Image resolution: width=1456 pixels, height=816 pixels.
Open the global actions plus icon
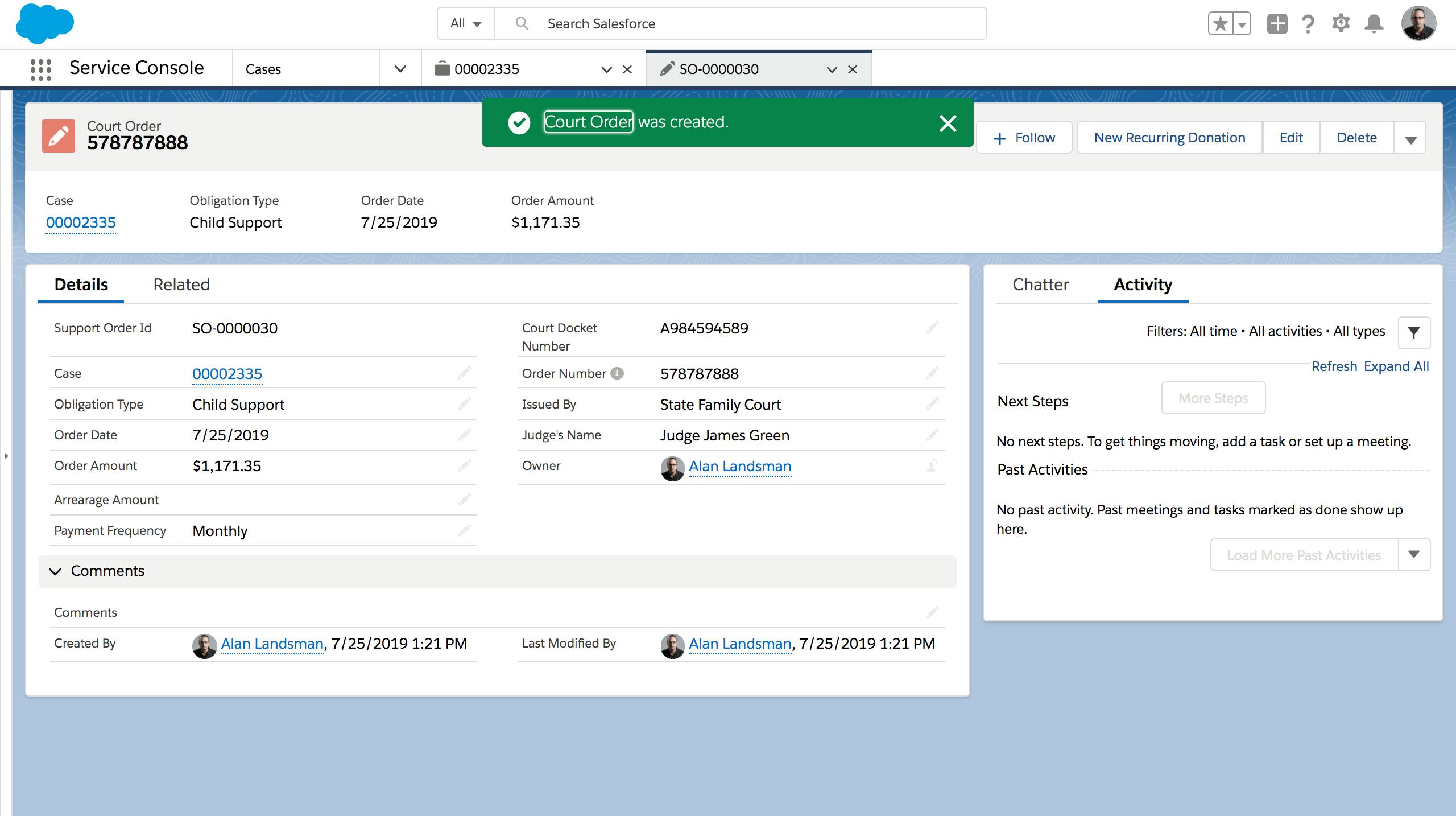point(1277,24)
